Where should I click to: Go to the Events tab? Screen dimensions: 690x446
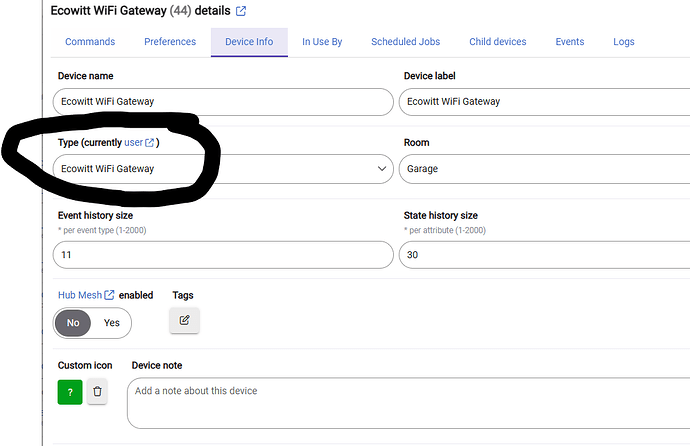point(570,42)
